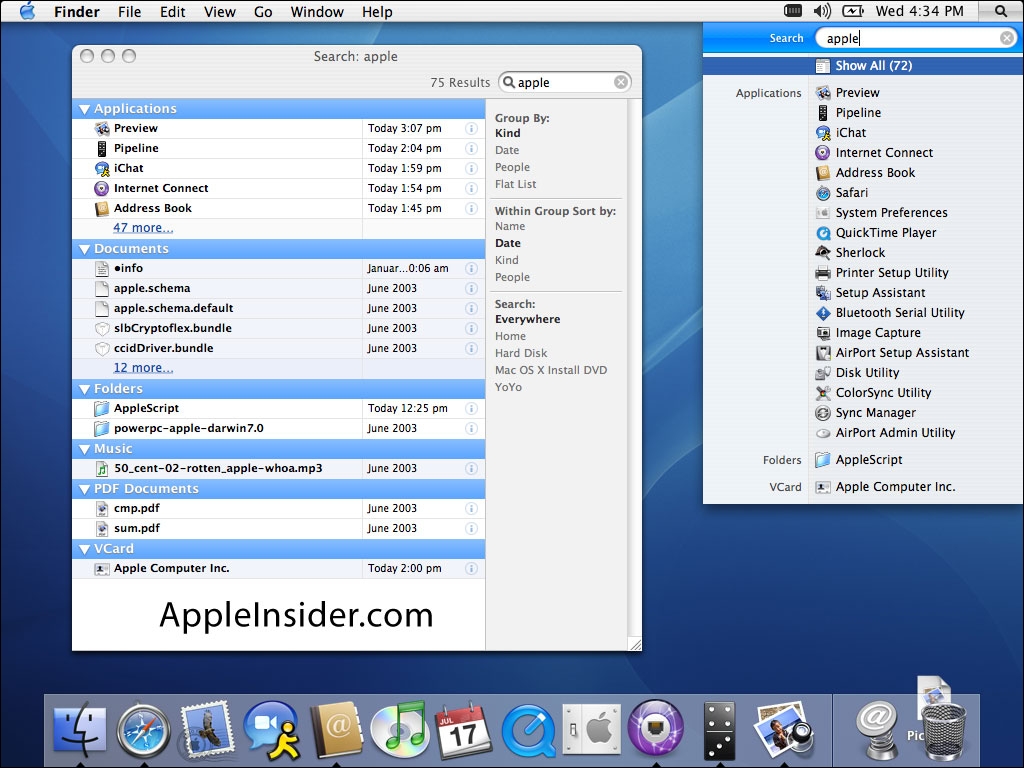Open the Help menu

click(377, 12)
